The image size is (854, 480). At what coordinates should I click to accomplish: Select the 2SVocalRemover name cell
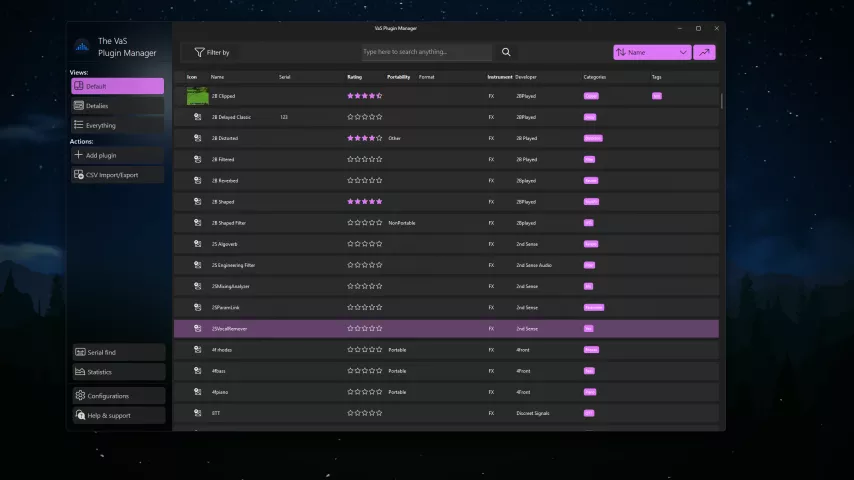pos(229,329)
